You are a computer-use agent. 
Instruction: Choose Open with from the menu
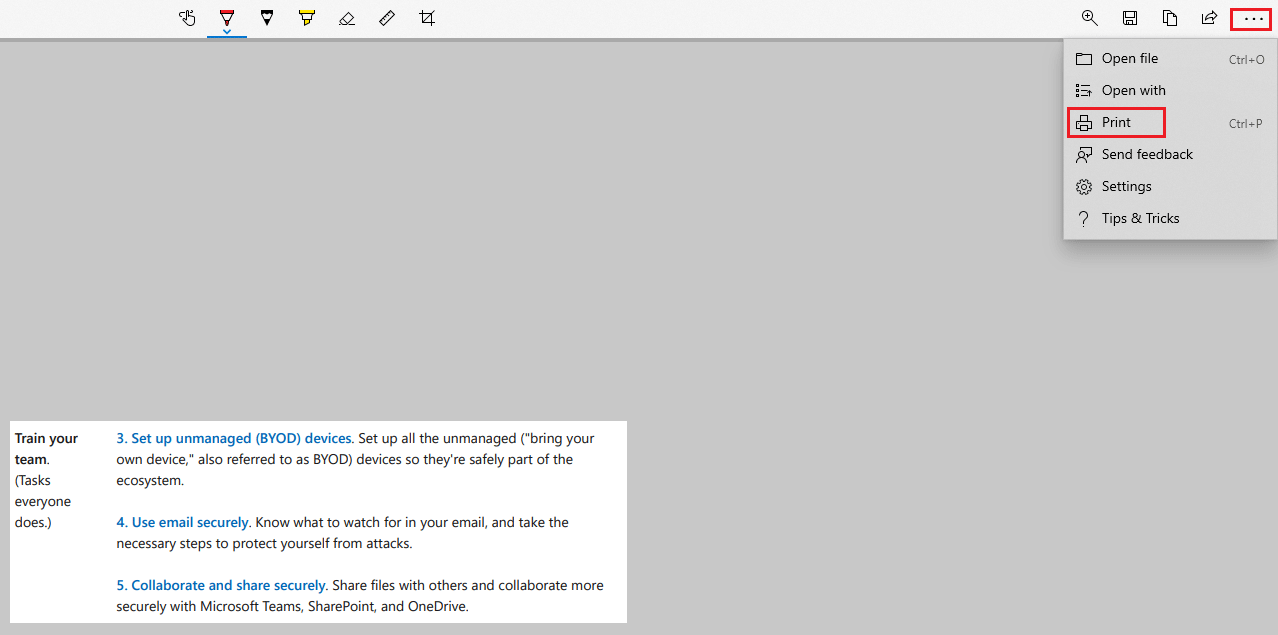coord(1132,90)
